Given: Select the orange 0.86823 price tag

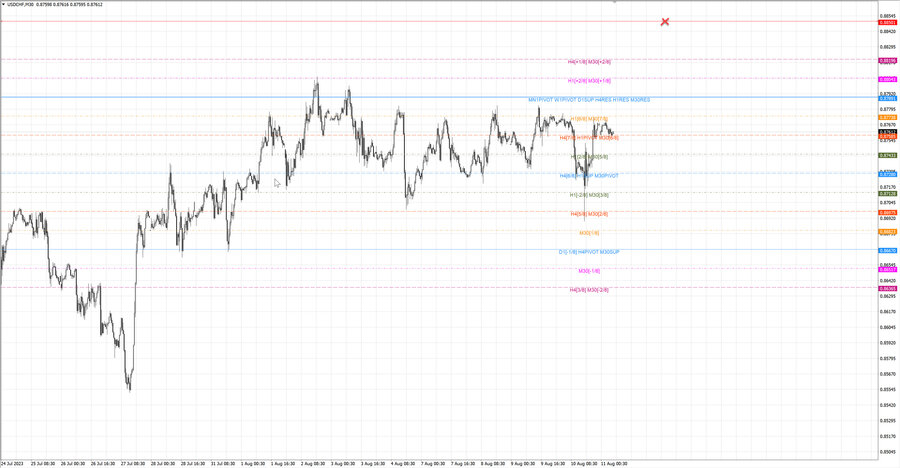Looking at the screenshot, I should click(x=888, y=232).
